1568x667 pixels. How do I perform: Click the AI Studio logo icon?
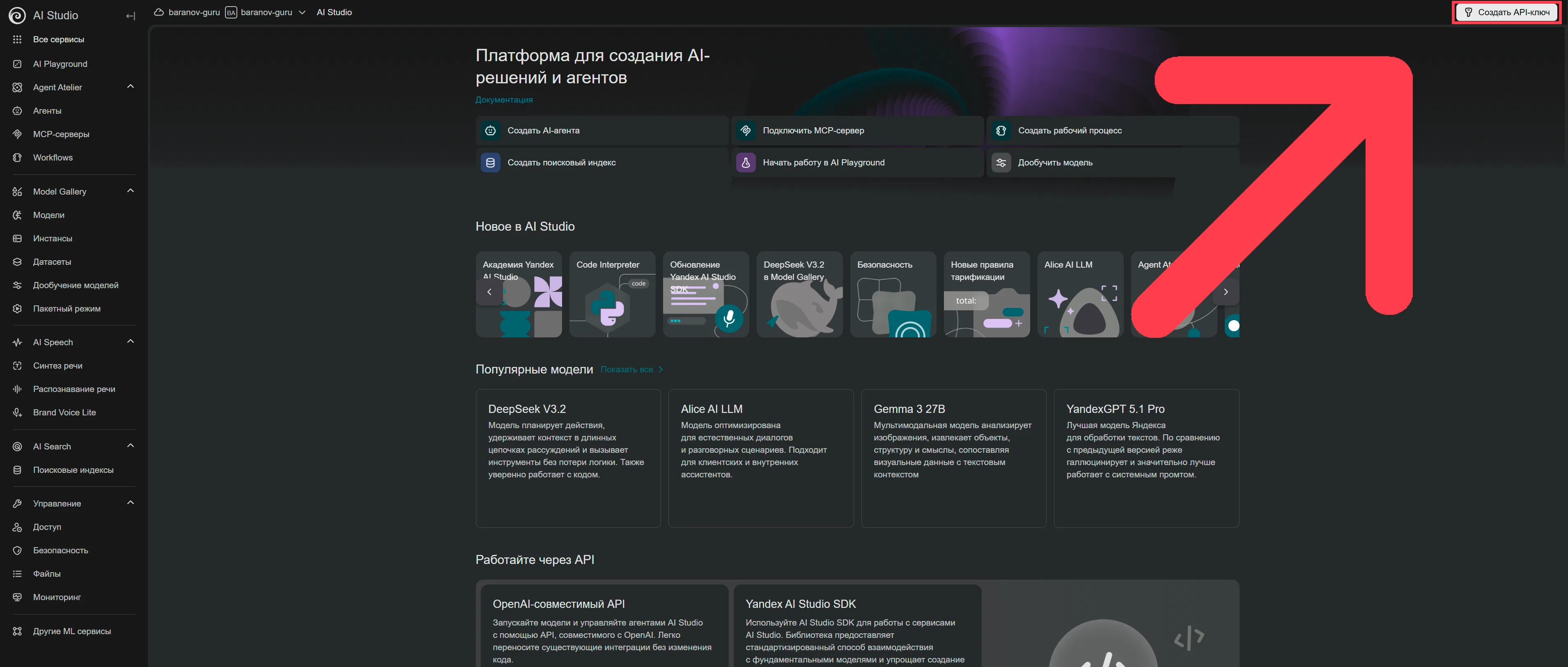point(17,15)
